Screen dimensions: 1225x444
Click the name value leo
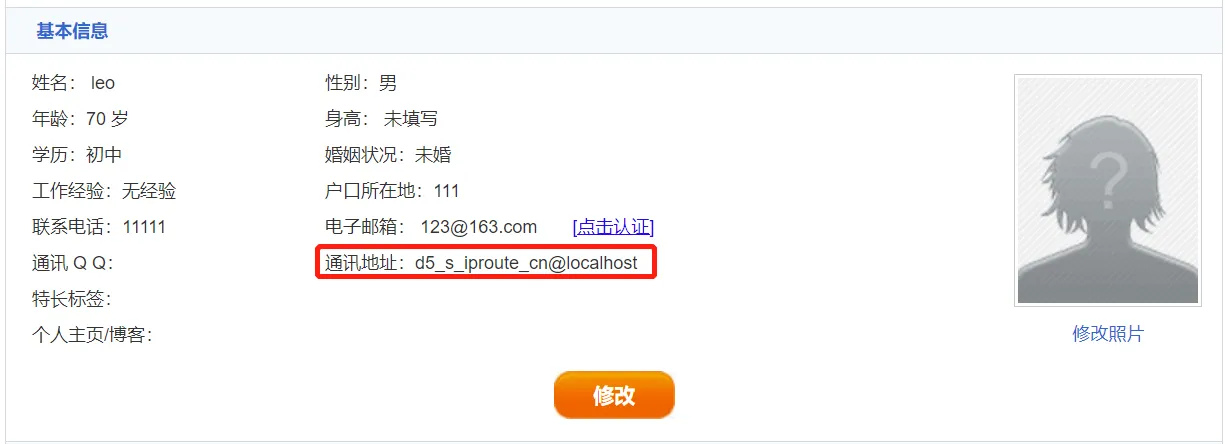(103, 83)
